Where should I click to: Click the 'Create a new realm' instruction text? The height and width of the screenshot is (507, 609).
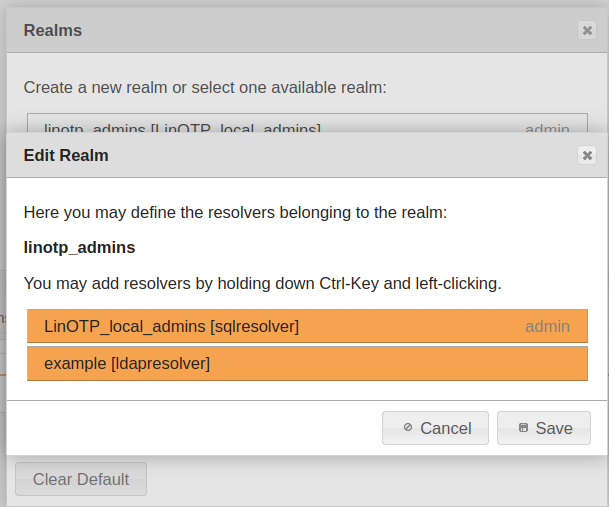point(205,87)
